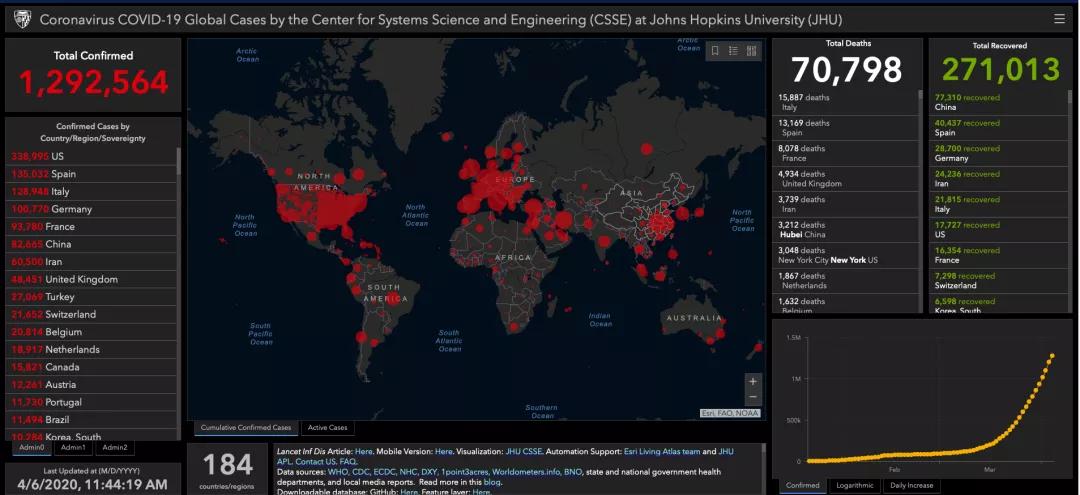
Task: Open the ECDC data source link
Action: tap(384, 472)
